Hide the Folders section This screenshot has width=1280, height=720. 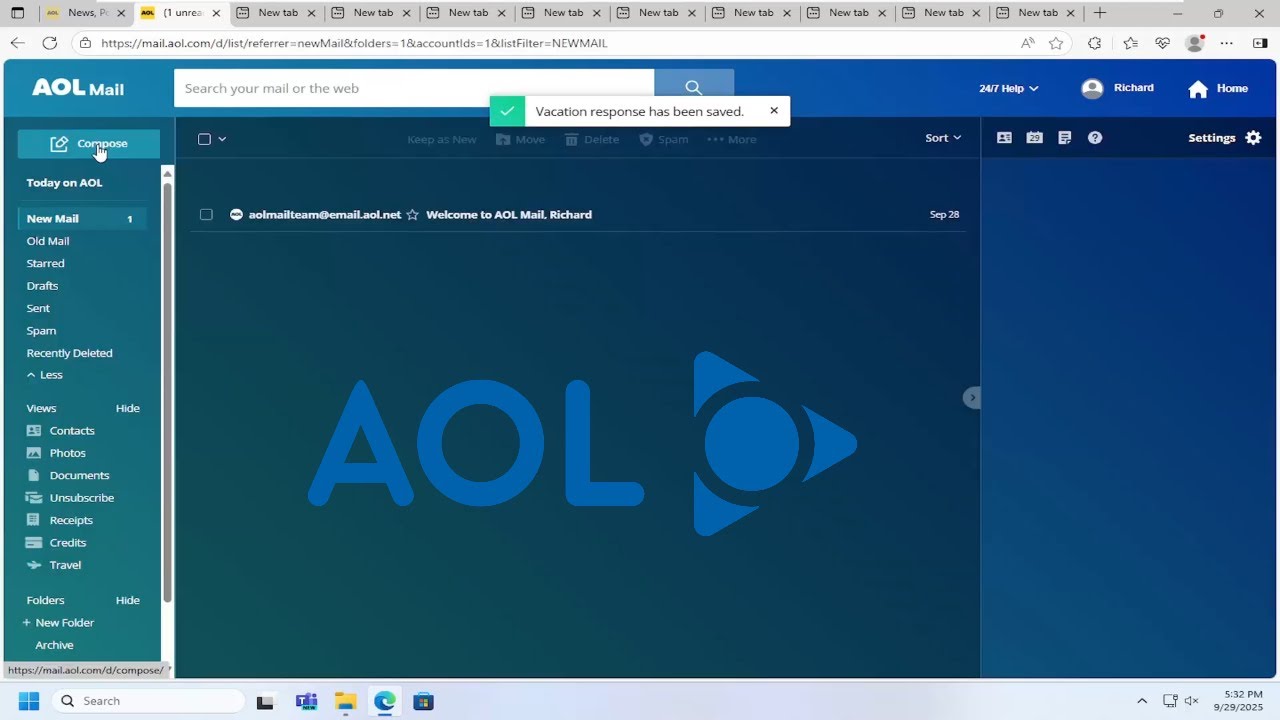tap(128, 600)
